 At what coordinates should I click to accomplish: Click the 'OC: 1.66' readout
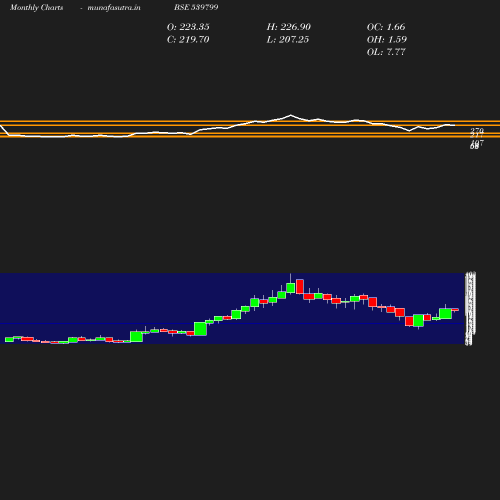tap(386, 27)
